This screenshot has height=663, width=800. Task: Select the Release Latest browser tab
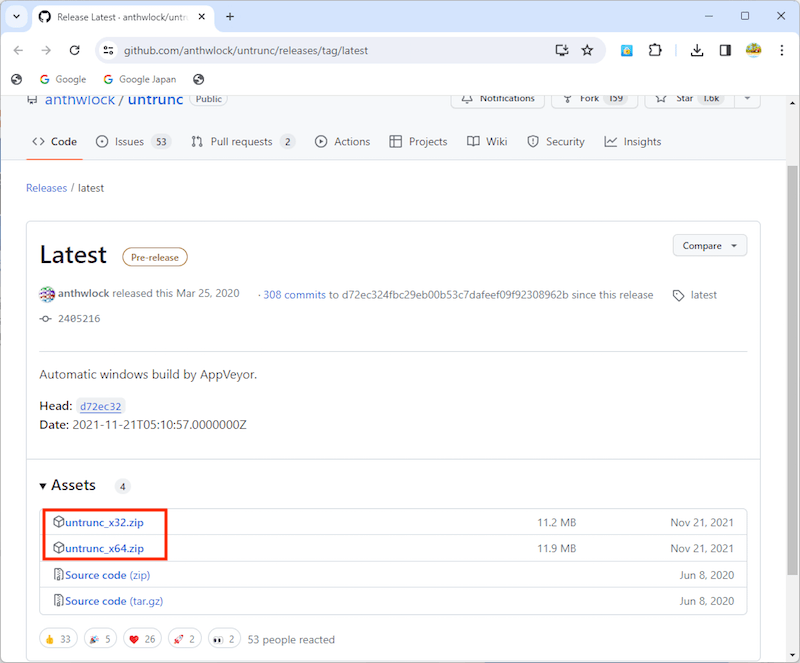[123, 17]
